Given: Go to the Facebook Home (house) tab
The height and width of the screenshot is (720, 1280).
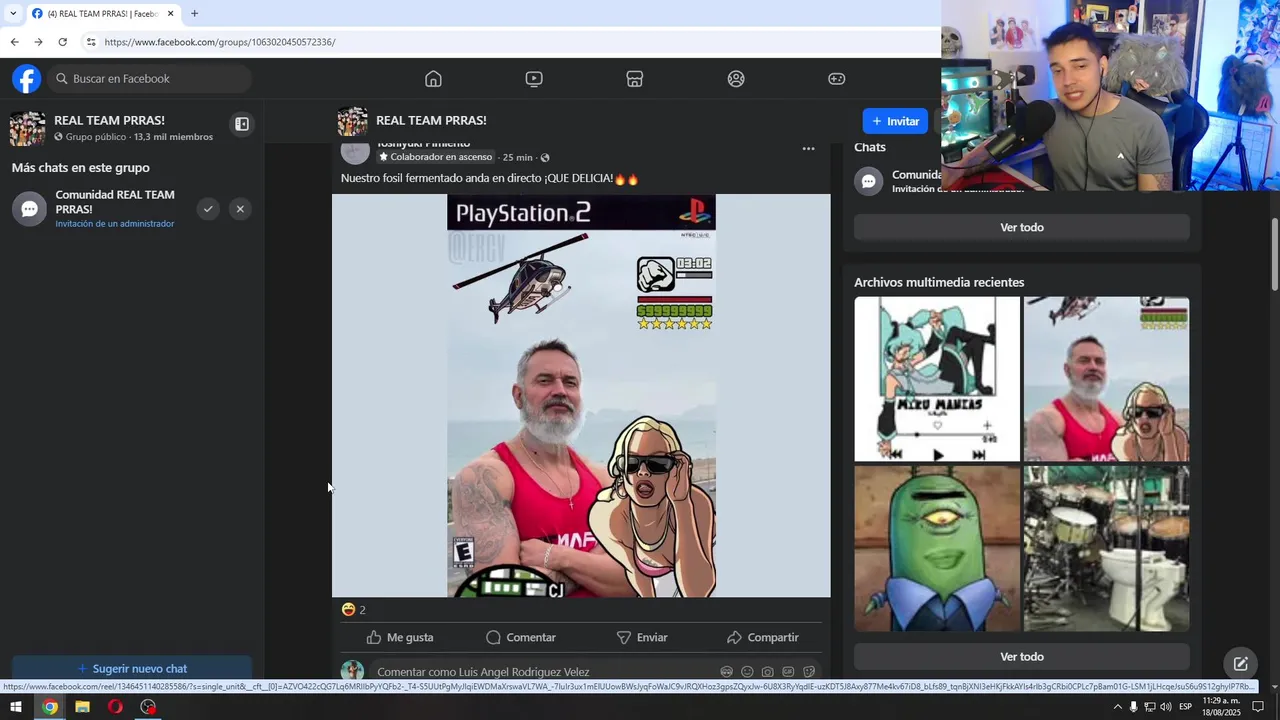Looking at the screenshot, I should [433, 79].
